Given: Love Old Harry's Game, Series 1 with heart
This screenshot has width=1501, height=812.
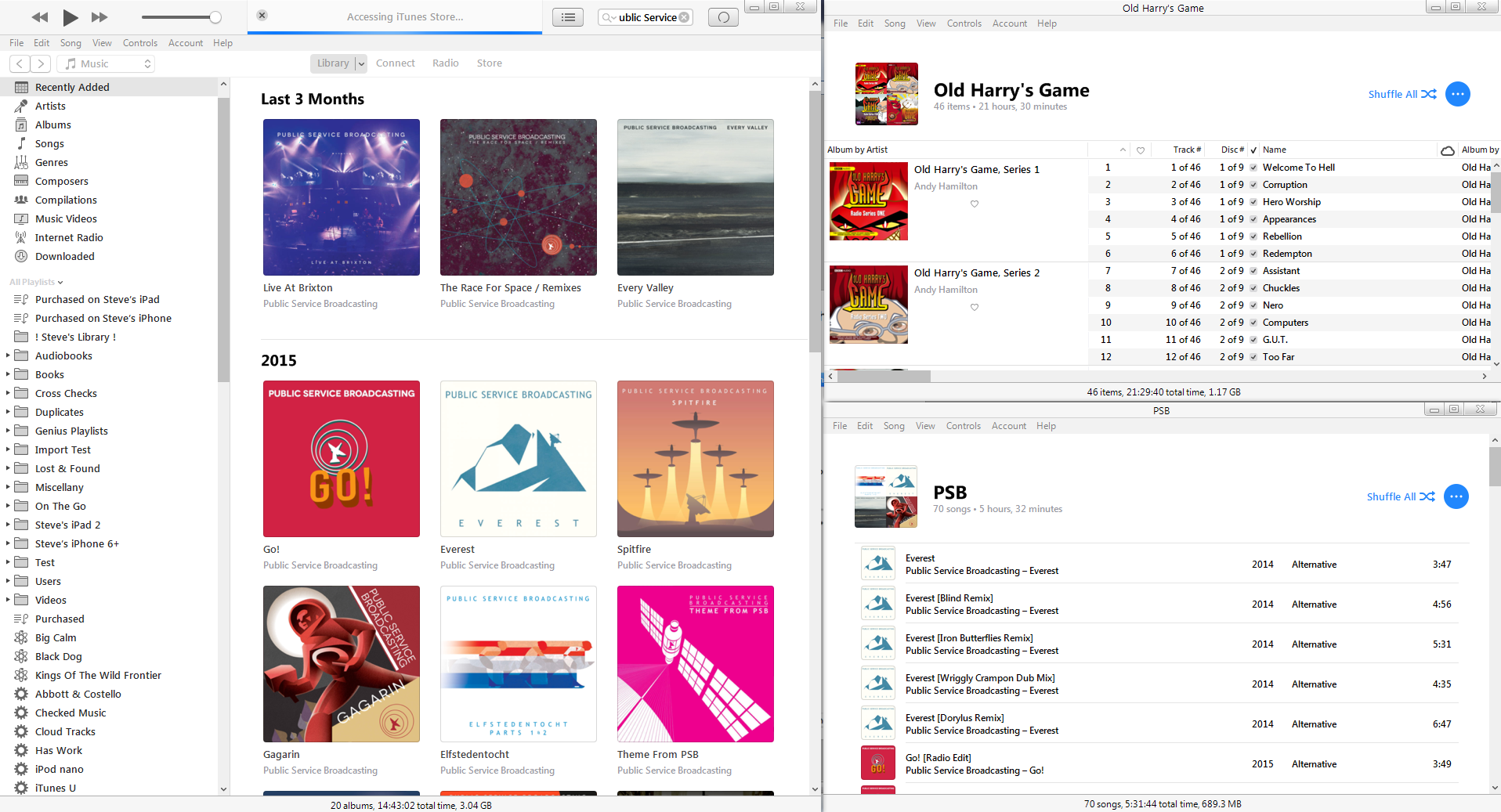Looking at the screenshot, I should point(975,204).
